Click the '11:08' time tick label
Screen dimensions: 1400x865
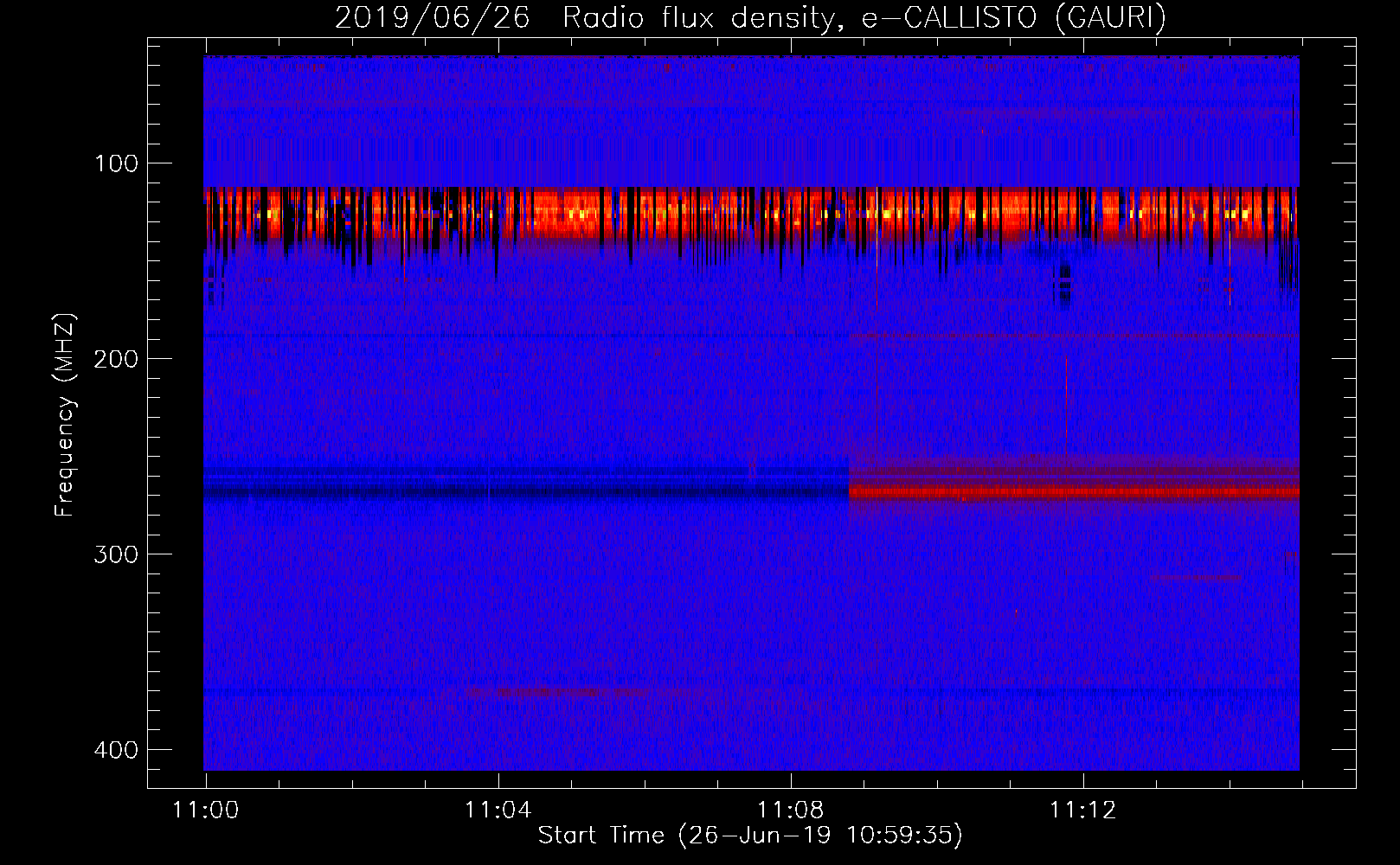pos(790,811)
